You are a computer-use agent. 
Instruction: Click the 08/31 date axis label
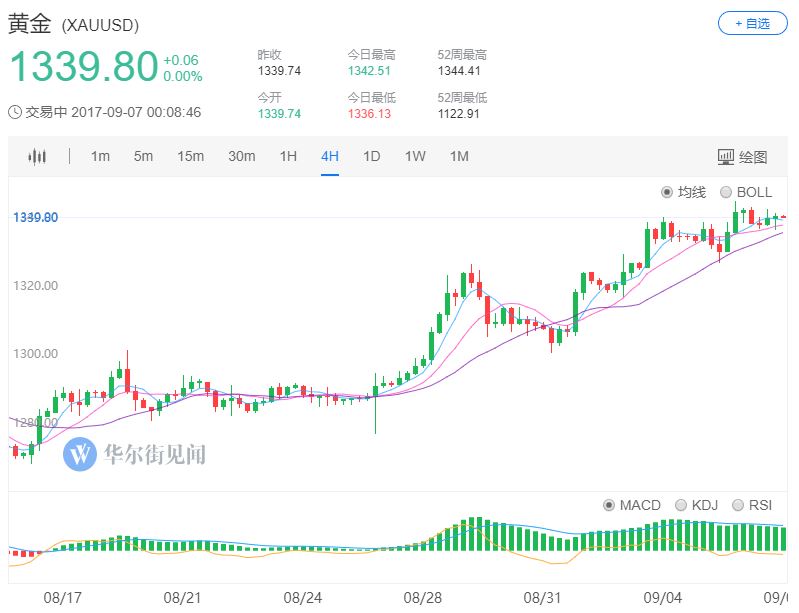[542, 597]
